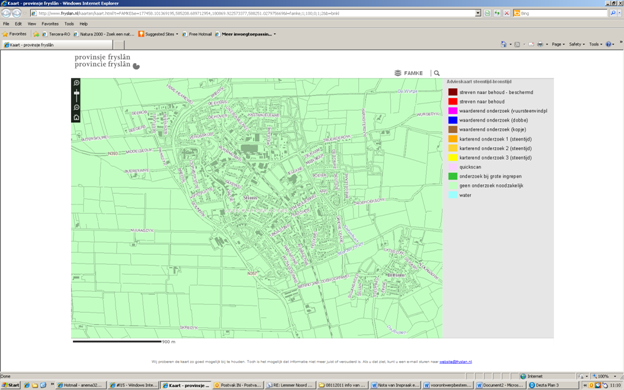Open the File menu
624x390 pixels.
coord(6,24)
